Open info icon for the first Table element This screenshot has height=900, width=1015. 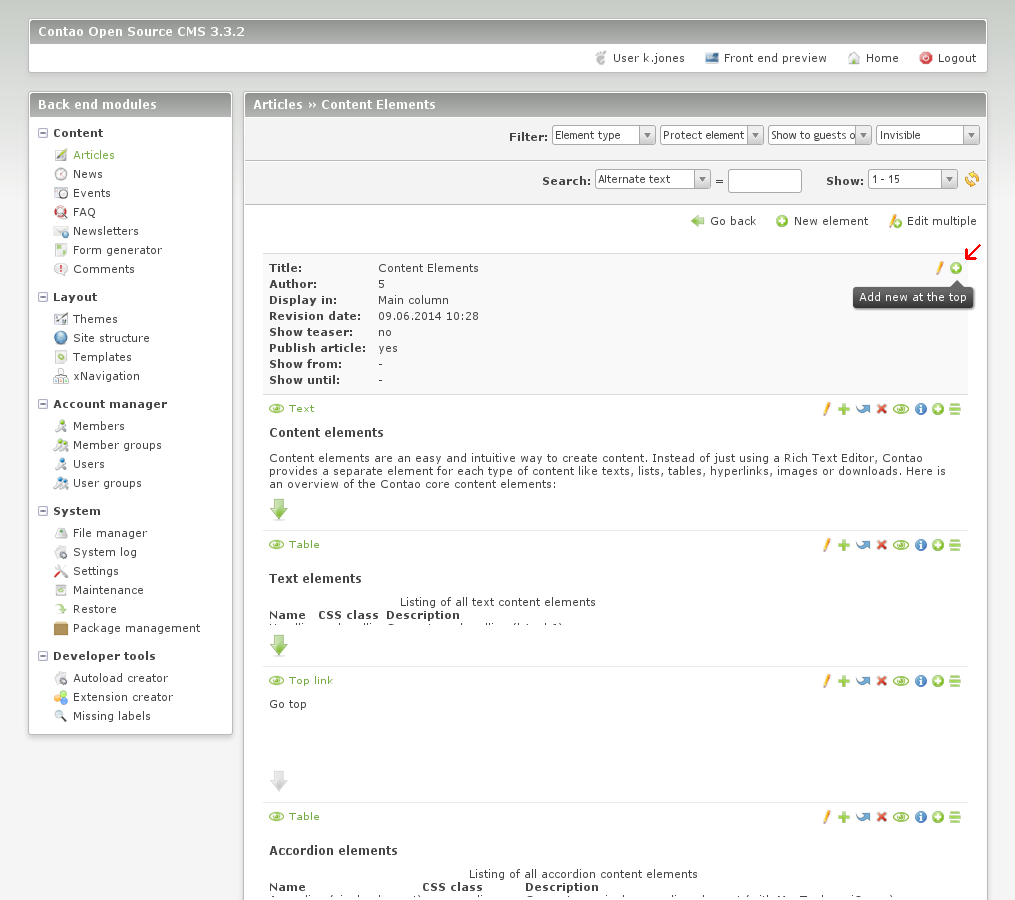click(921, 545)
